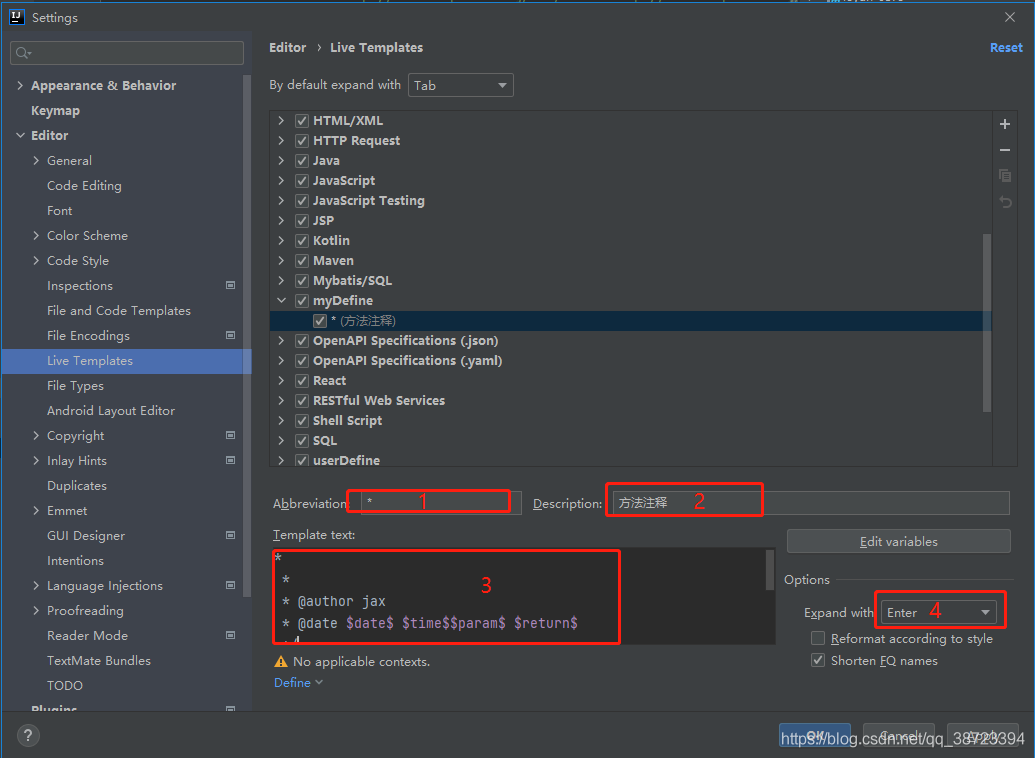Click the project-level icon next to GUI Designer
1035x758 pixels.
pos(230,535)
